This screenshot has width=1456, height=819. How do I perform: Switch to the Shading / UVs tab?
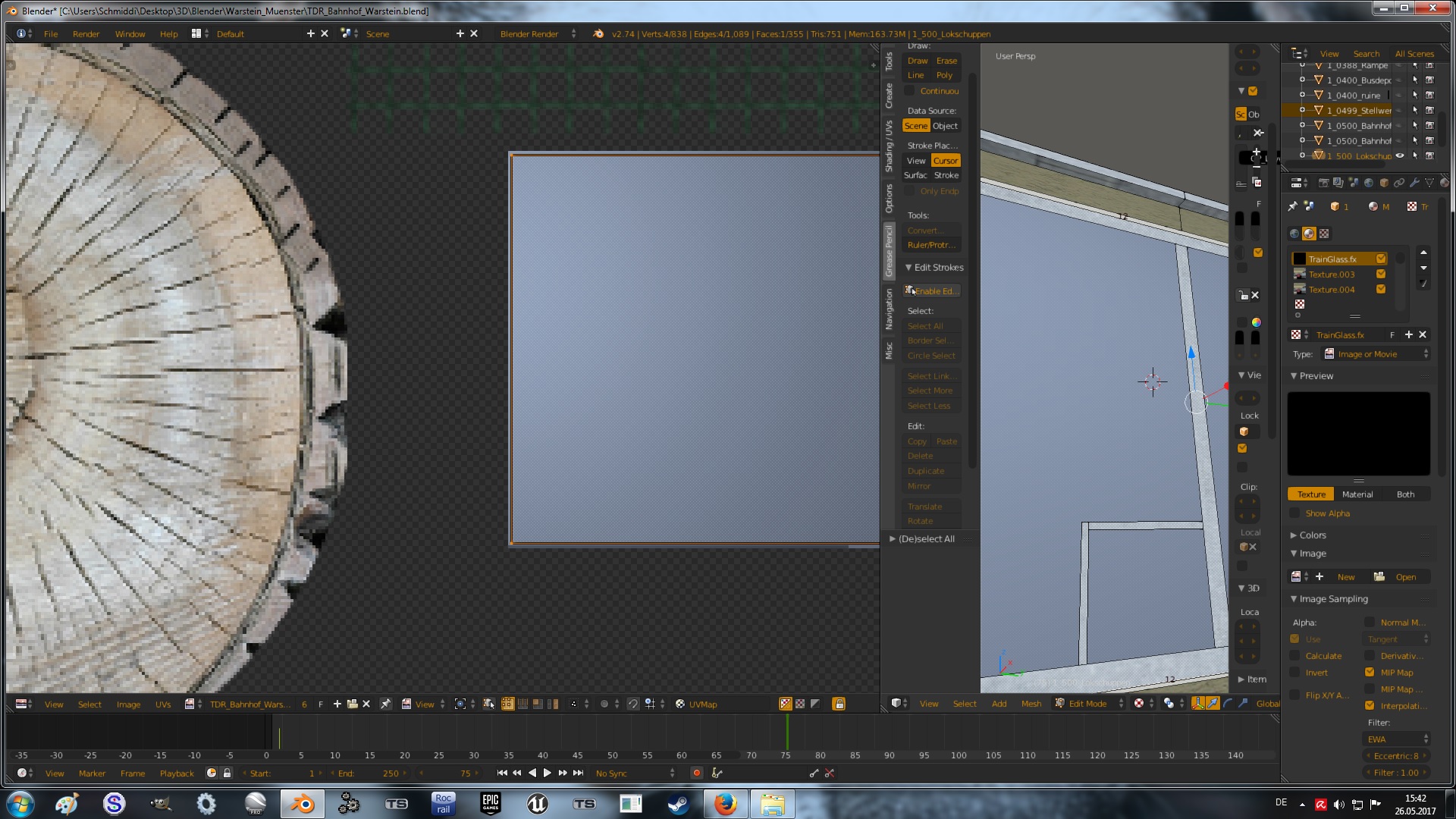click(889, 146)
